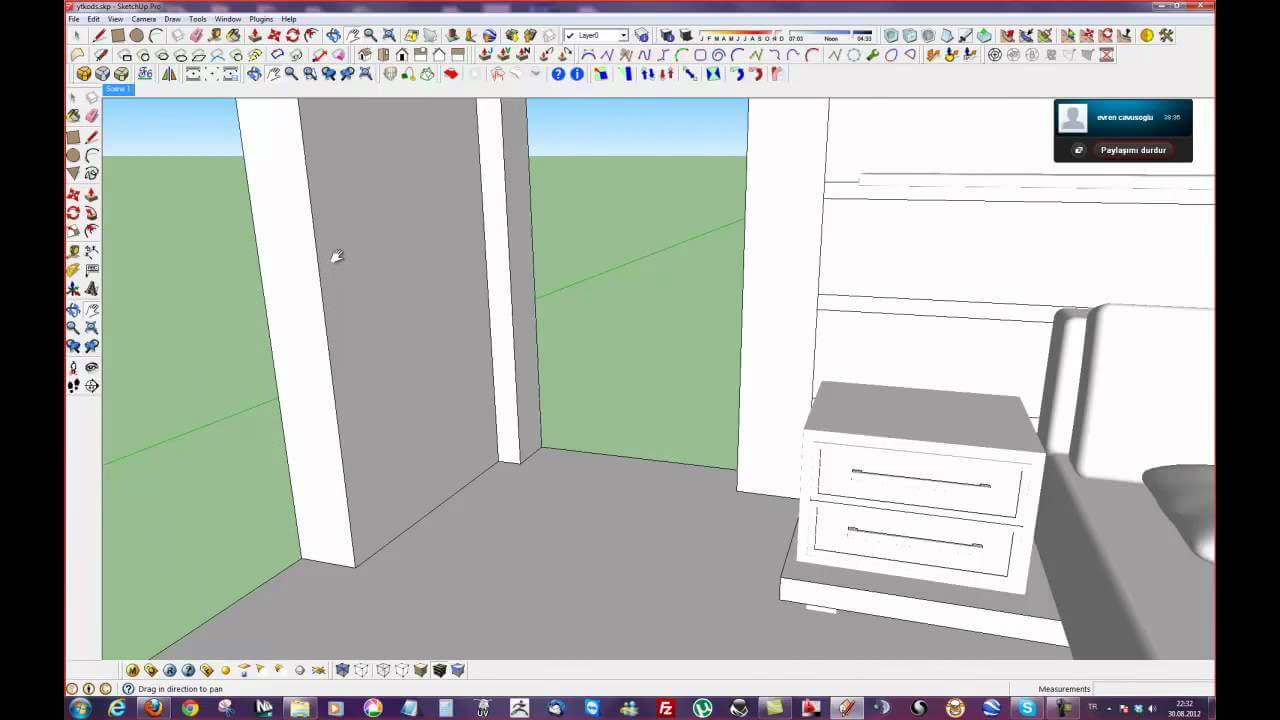This screenshot has width=1280, height=720.
Task: Select the Tape Measure tool
Action: pos(73,251)
